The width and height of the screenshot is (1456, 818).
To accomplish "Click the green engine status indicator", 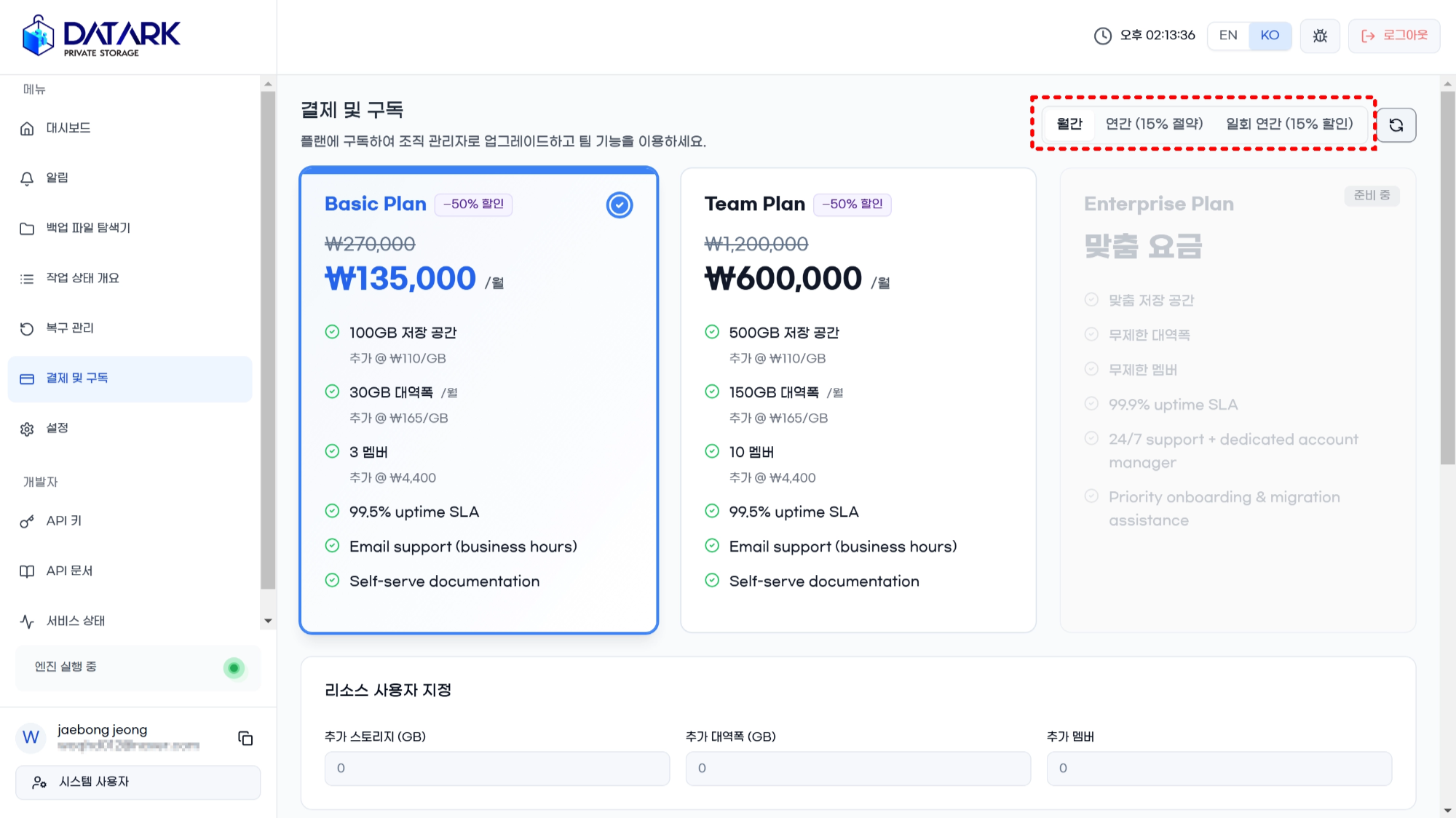I will (x=234, y=667).
